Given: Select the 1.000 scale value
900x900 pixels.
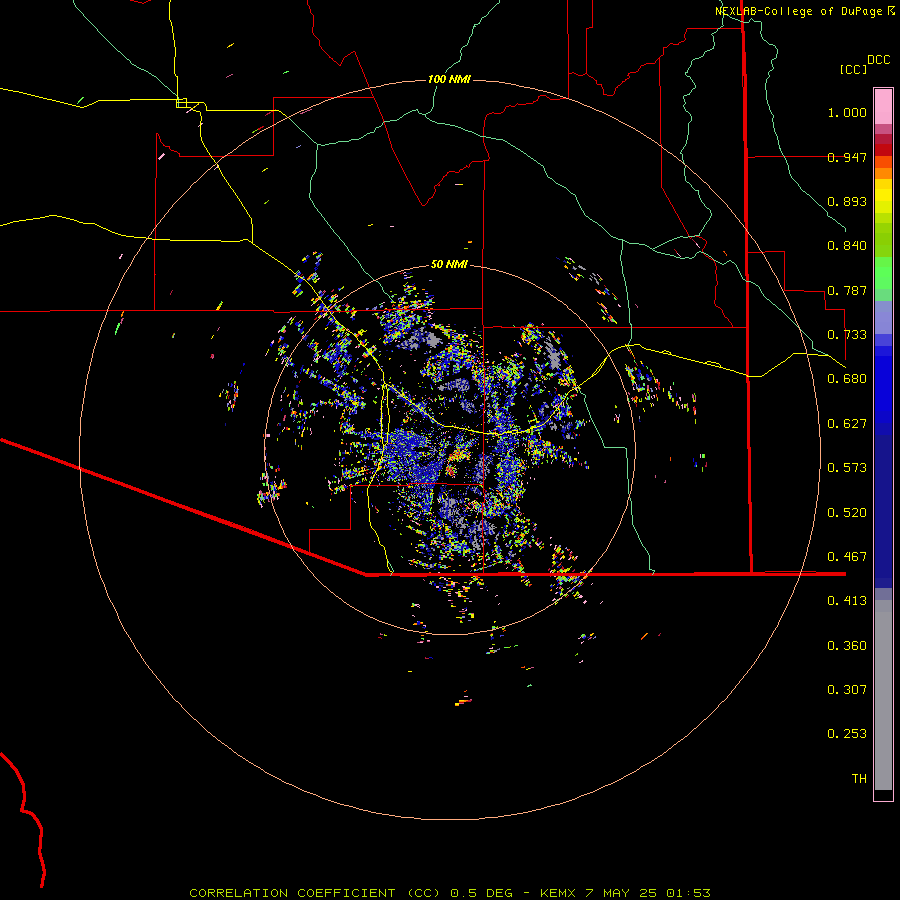Looking at the screenshot, I should [847, 112].
